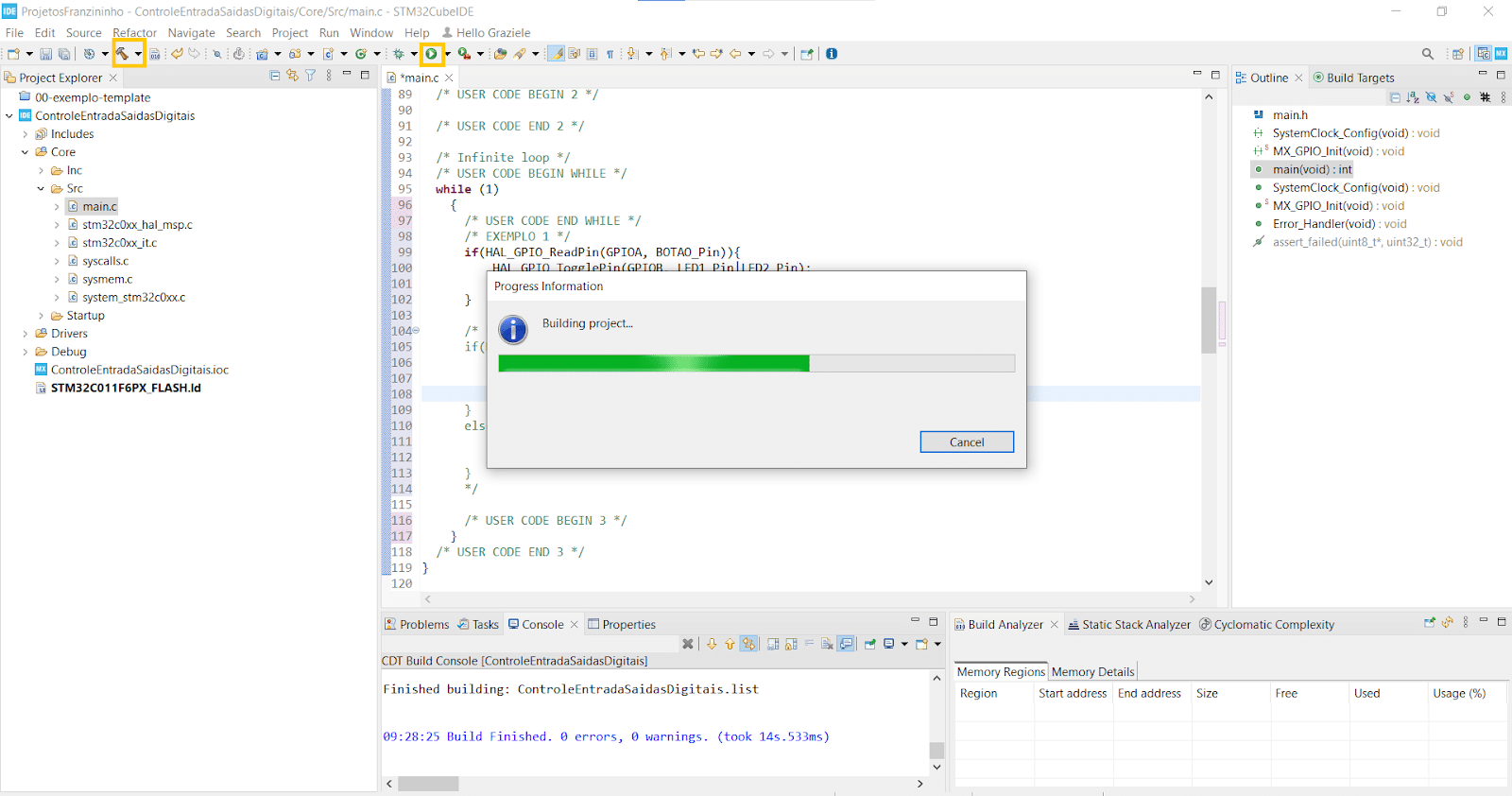Open the dropdown arrow beside Build hammer
The width and height of the screenshot is (1512, 796).
tap(138, 54)
